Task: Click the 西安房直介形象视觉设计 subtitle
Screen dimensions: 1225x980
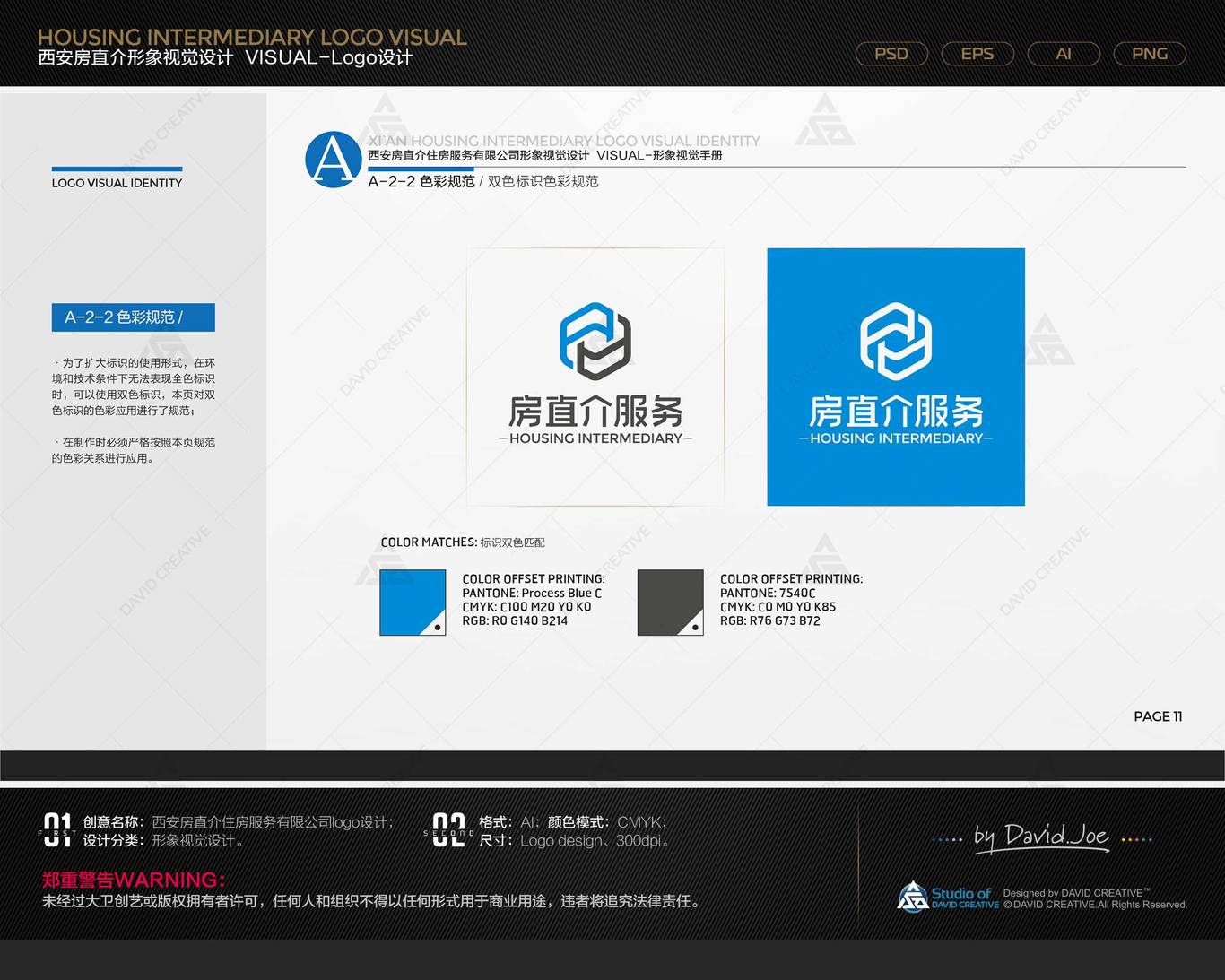Action: 225,58
